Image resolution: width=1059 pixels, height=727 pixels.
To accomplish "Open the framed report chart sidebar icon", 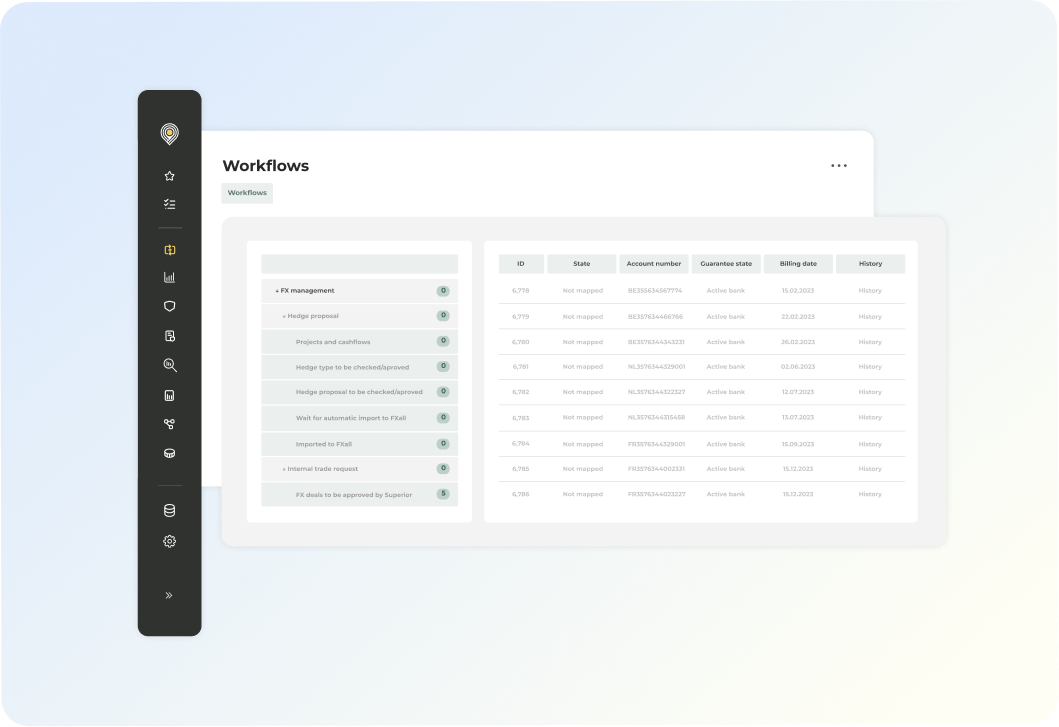I will [x=170, y=395].
